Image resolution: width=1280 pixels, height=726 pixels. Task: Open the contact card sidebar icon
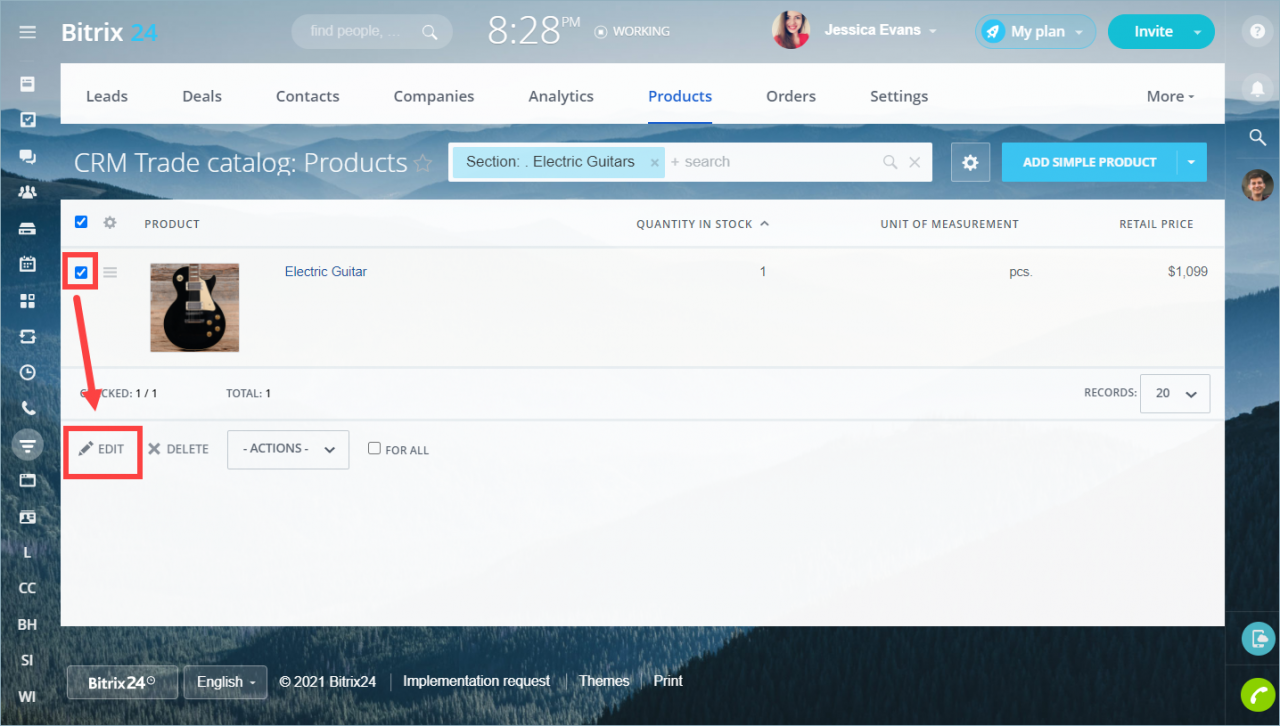27,517
